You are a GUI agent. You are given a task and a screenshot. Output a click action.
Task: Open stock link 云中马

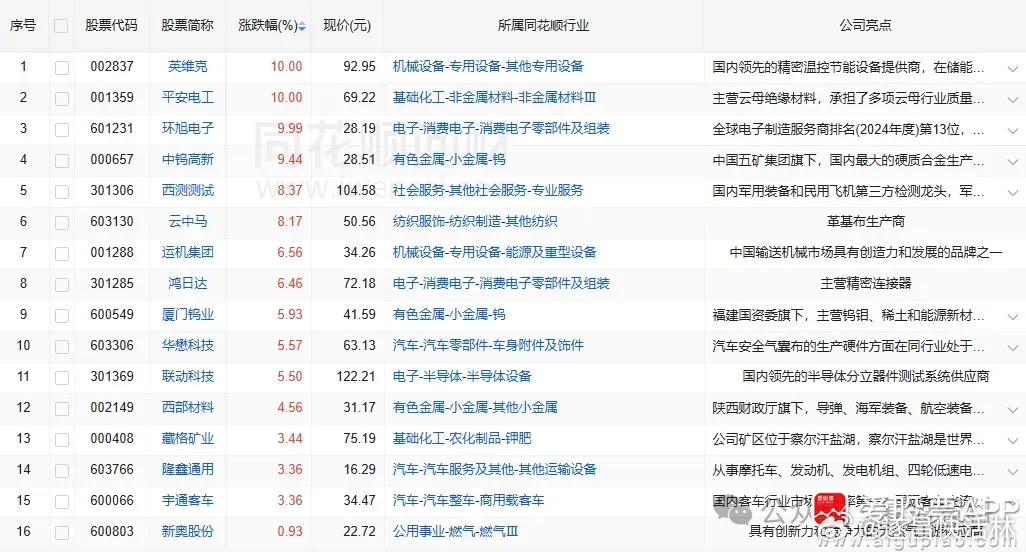188,221
